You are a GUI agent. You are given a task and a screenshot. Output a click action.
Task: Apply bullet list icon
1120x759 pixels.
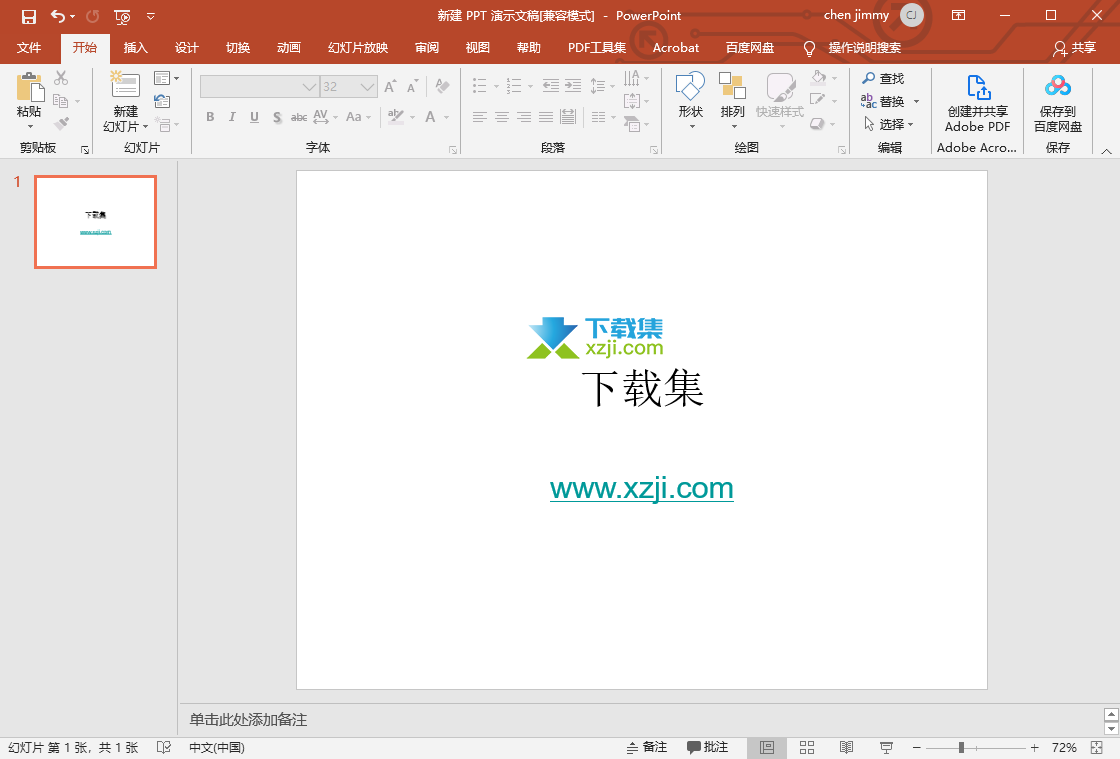(479, 86)
